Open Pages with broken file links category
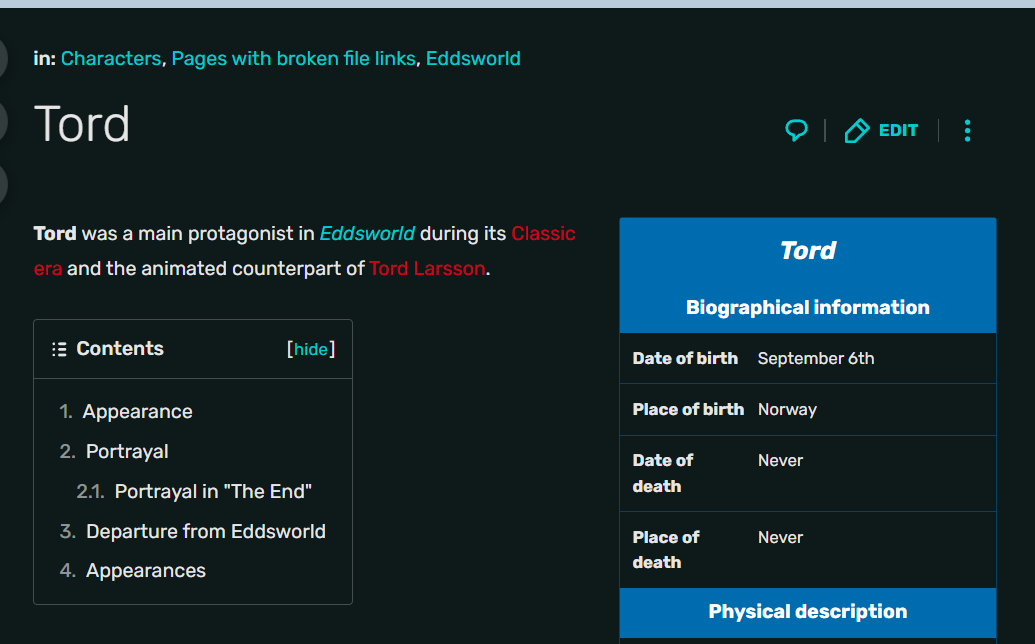This screenshot has height=644, width=1035. click(x=293, y=59)
